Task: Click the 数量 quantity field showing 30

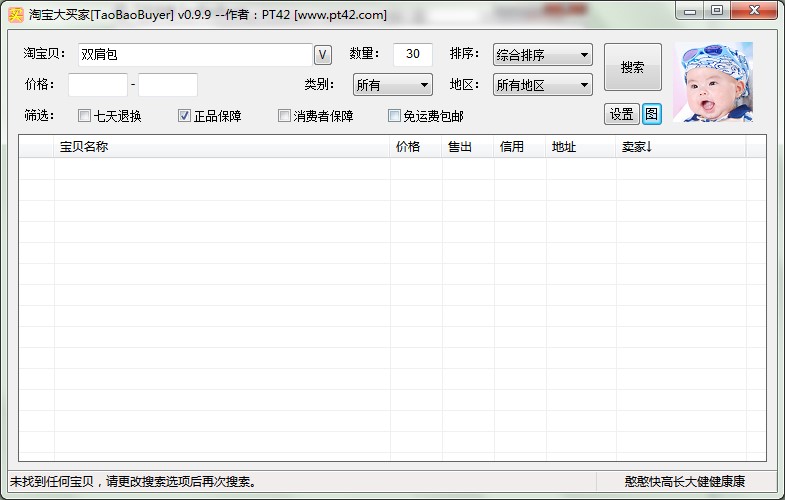Action: (413, 55)
